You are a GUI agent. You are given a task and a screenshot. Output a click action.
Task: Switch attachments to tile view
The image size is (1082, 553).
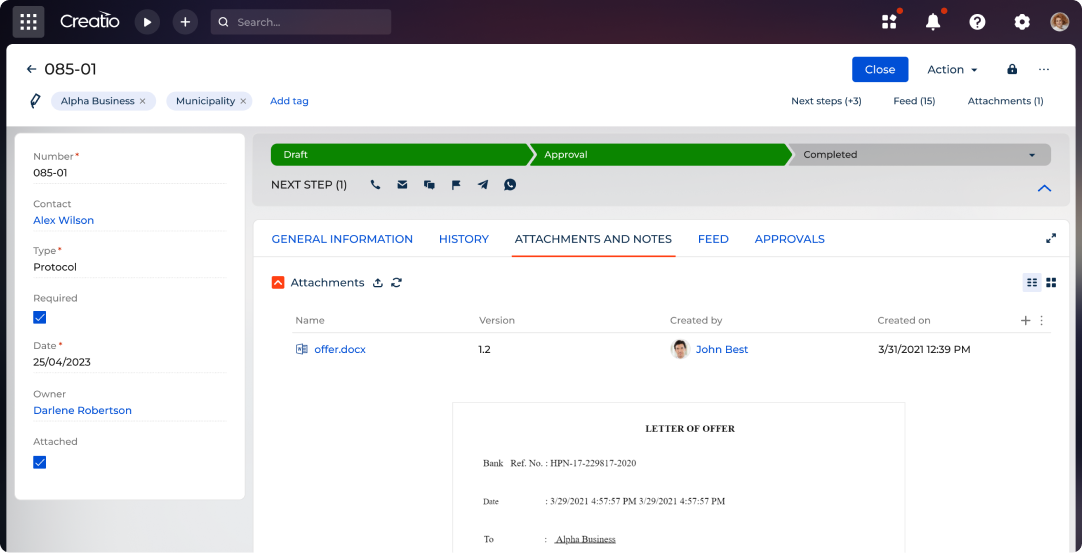tap(1051, 283)
